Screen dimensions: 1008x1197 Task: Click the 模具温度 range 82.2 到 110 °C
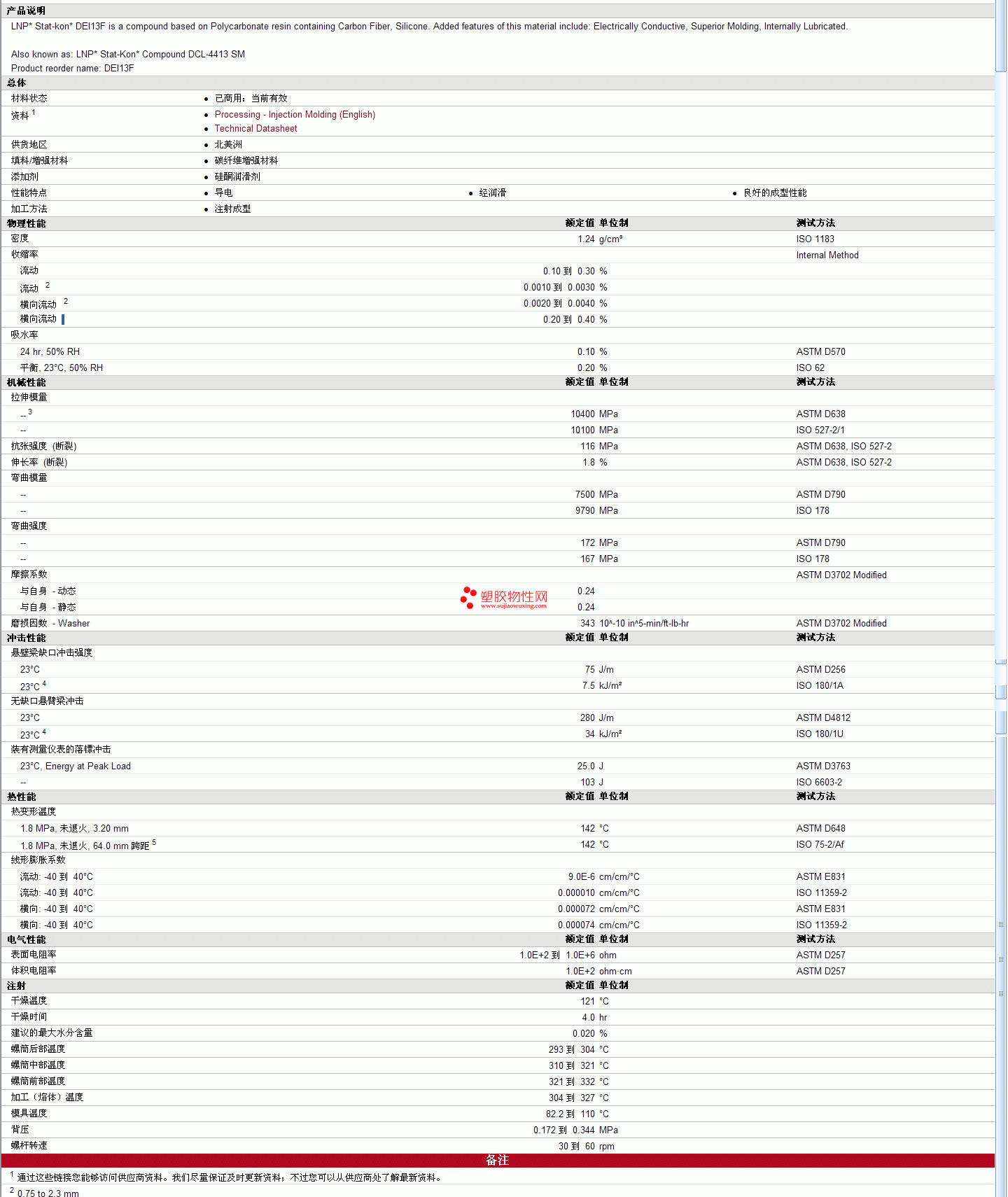click(x=577, y=1114)
